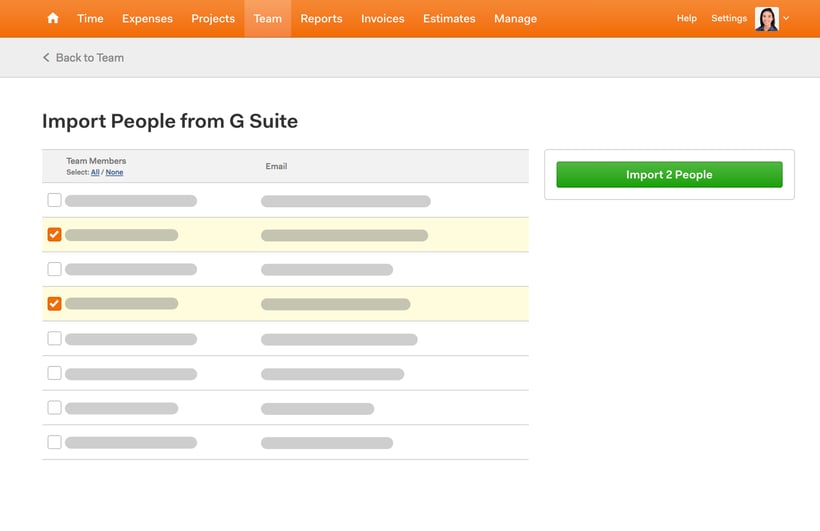820x531 pixels.
Task: Open the Reports tab
Action: click(x=321, y=19)
